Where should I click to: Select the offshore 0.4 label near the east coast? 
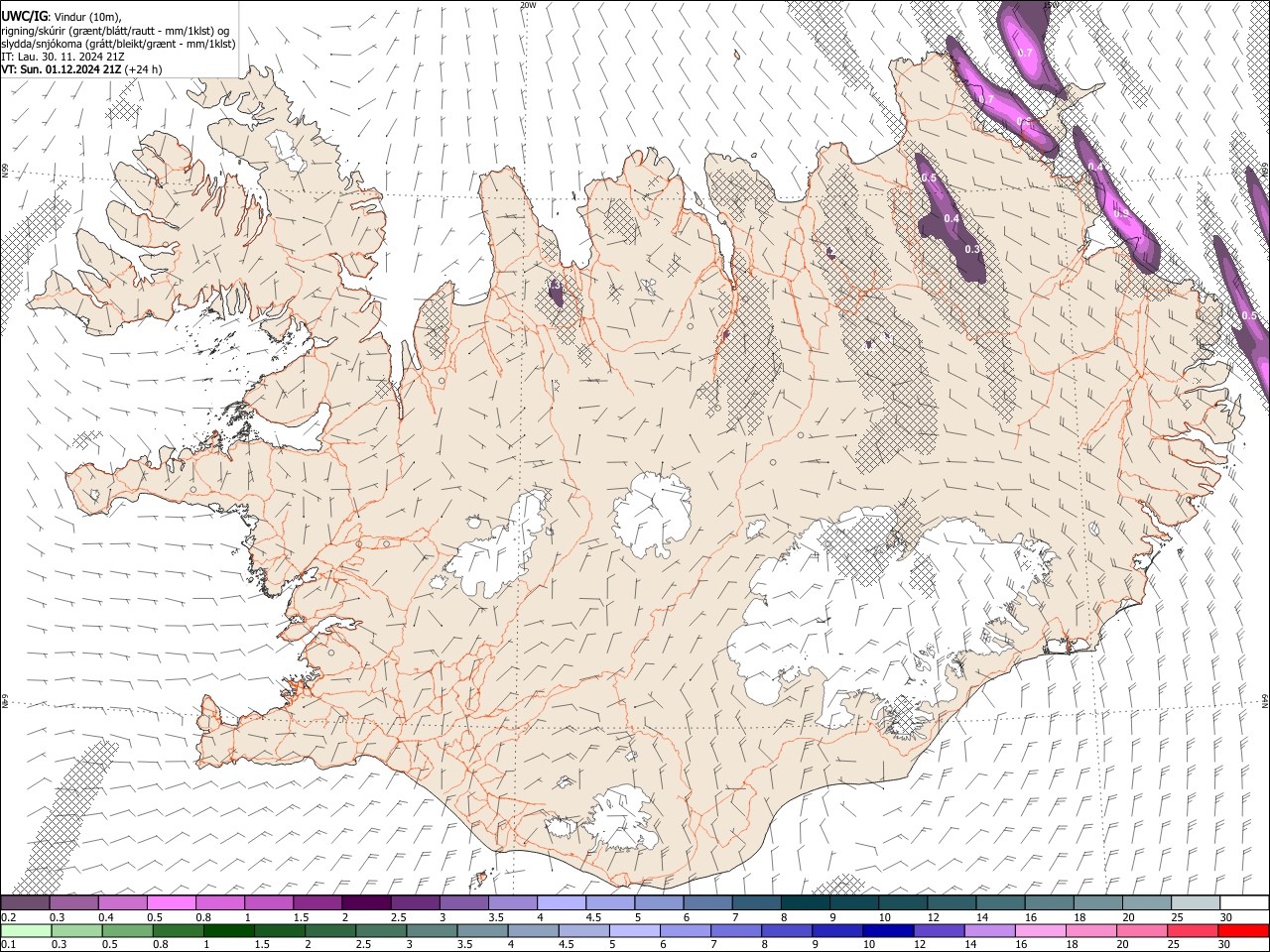click(x=1095, y=167)
